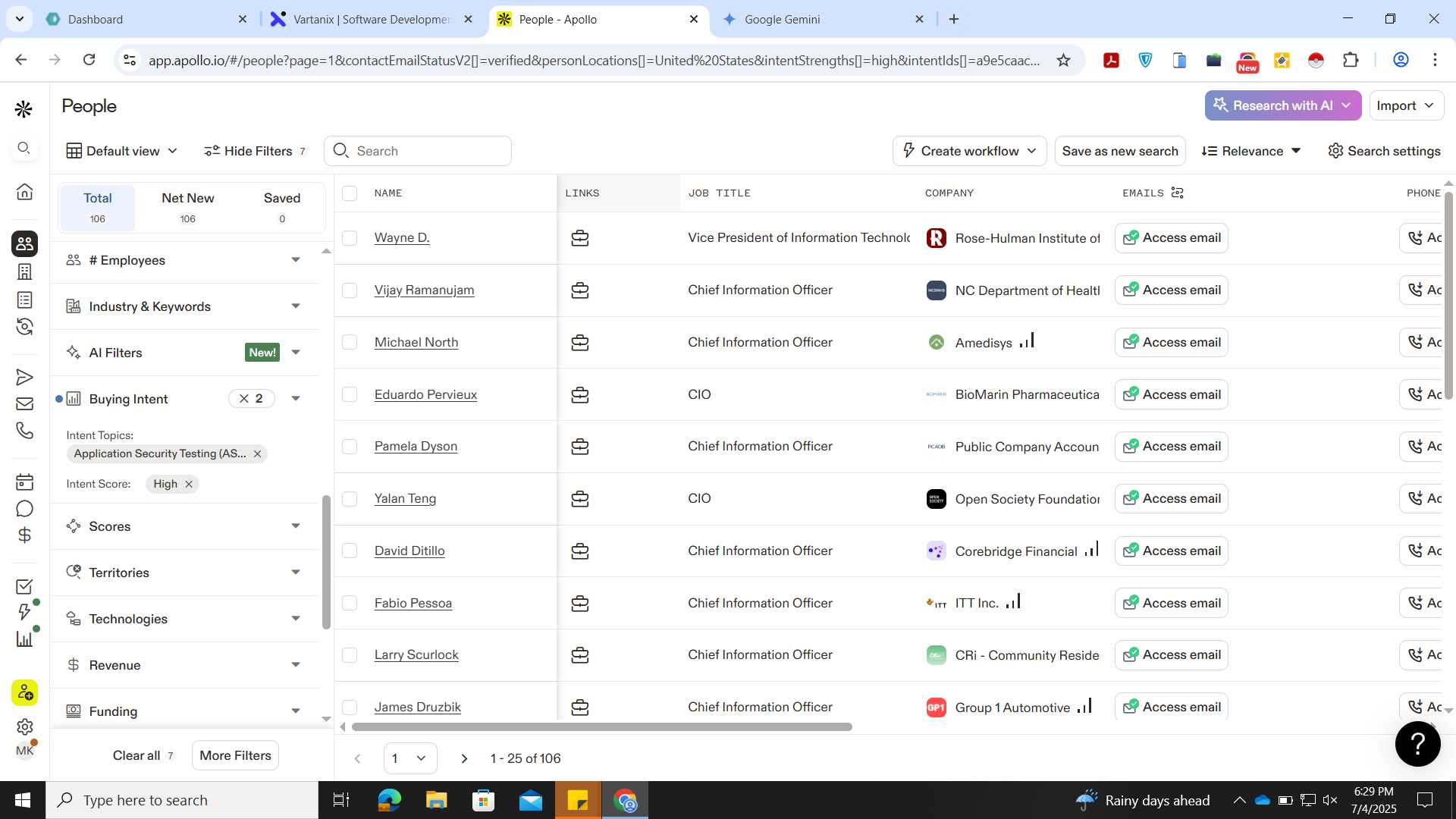
Task: Click the More Filters button
Action: (x=235, y=755)
